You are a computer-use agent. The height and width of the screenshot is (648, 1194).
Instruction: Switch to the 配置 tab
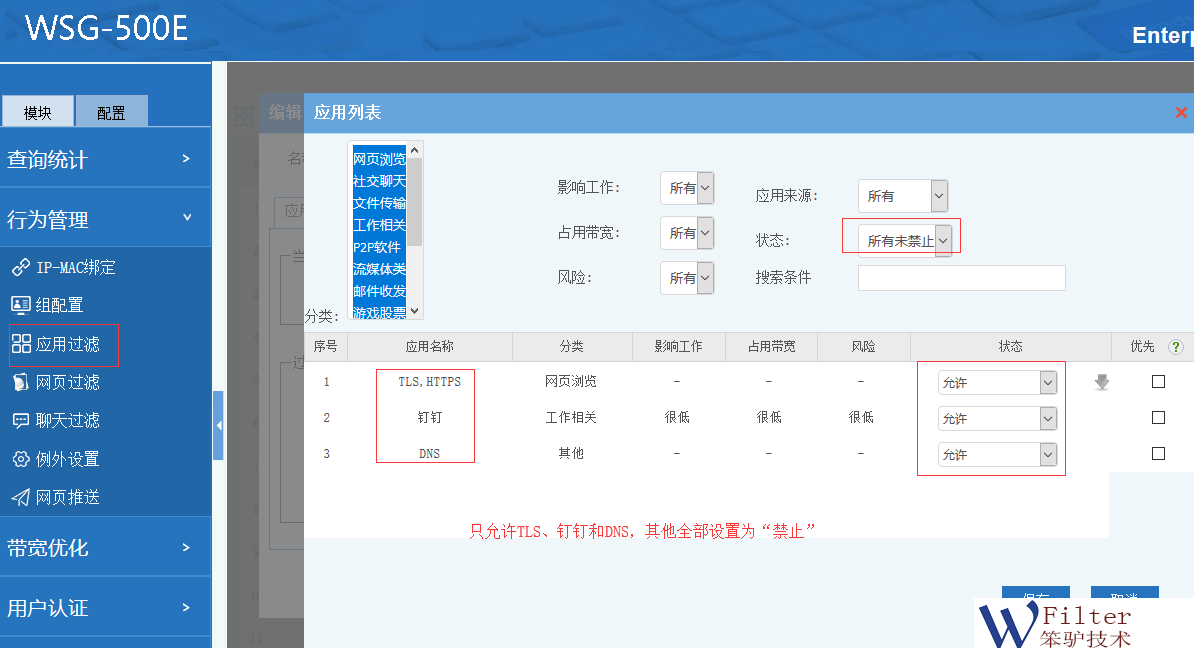pos(111,112)
